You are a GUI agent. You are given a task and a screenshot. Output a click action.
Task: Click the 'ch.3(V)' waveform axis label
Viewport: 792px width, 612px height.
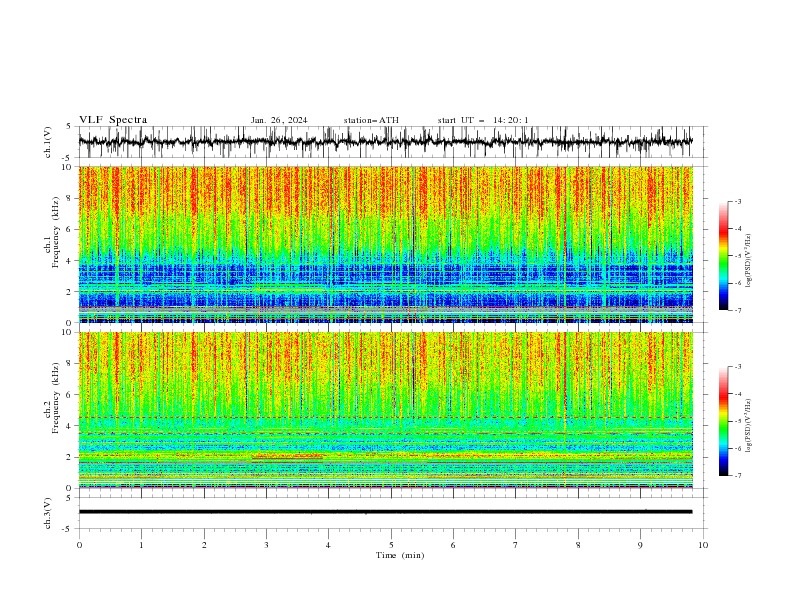click(x=48, y=513)
